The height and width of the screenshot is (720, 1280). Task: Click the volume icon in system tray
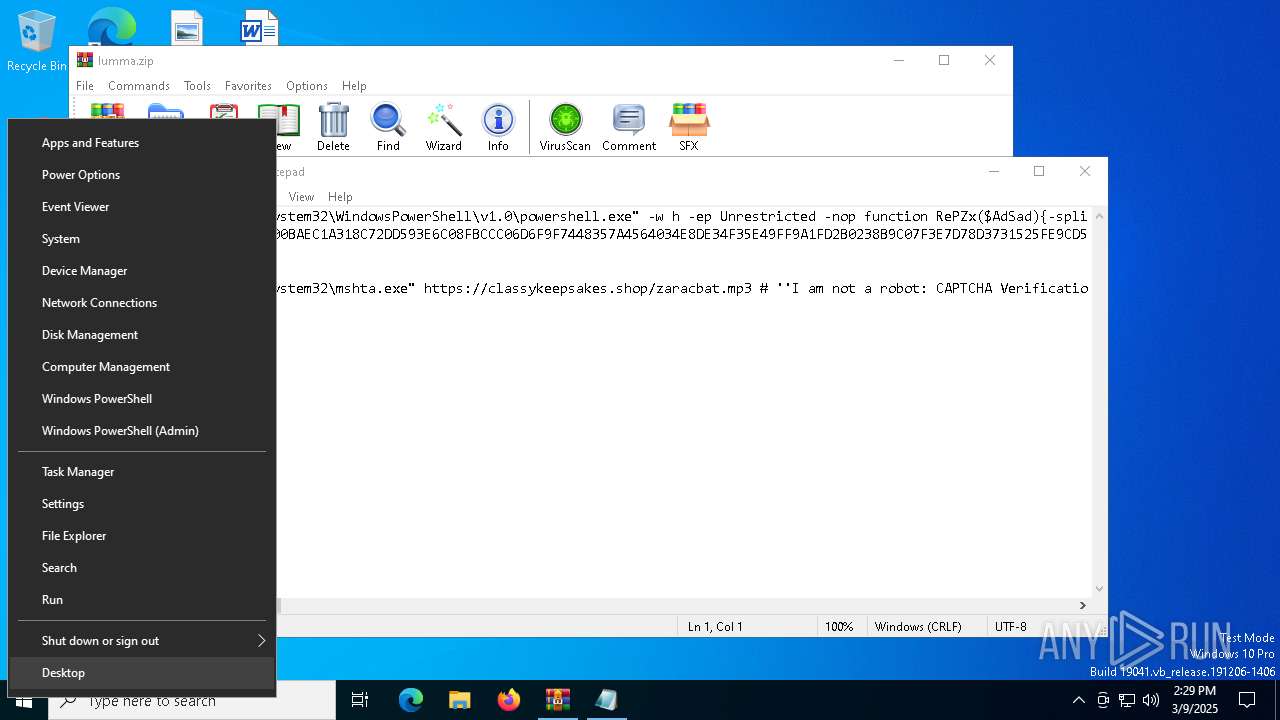pyautogui.click(x=1151, y=700)
